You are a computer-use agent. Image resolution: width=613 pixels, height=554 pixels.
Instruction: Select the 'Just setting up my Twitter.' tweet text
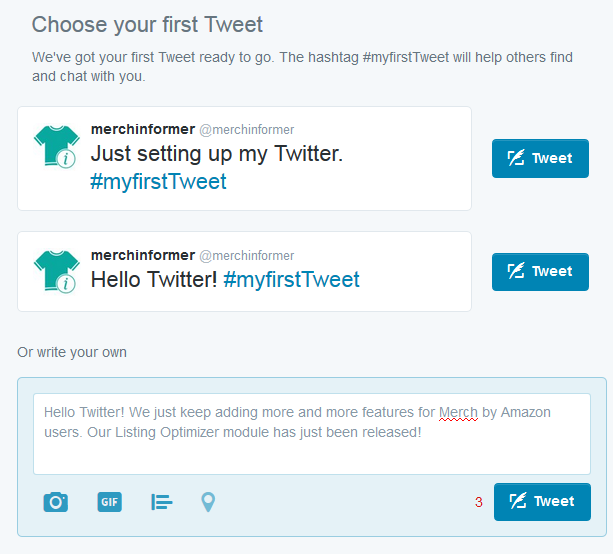point(217,153)
